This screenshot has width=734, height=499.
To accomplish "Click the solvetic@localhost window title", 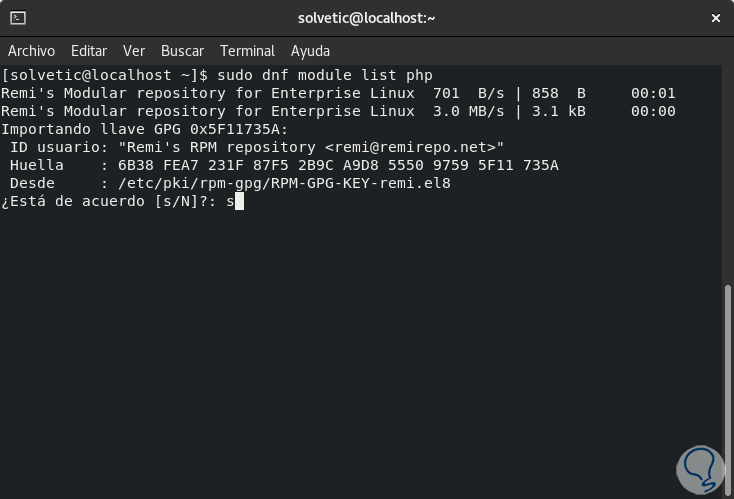I will [x=367, y=18].
